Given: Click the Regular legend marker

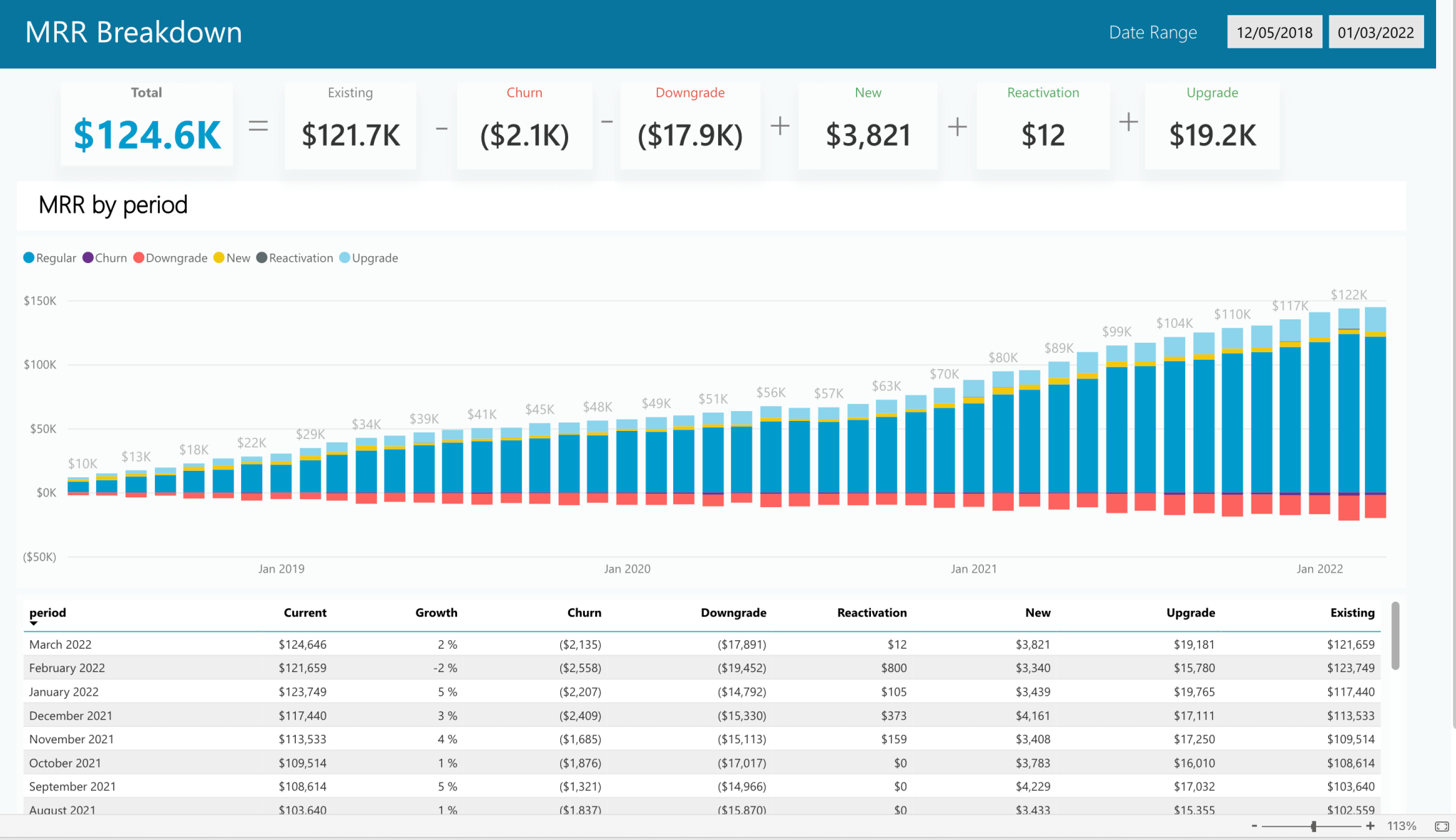Looking at the screenshot, I should 28,257.
